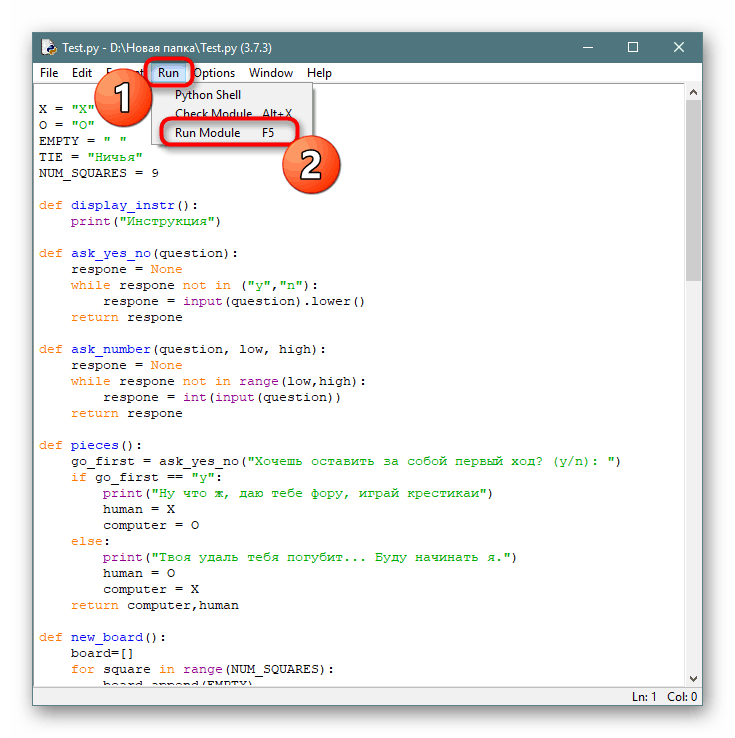Click the 'Ln: 1' status bar indicator
Screen dimensions: 735x738
644,697
